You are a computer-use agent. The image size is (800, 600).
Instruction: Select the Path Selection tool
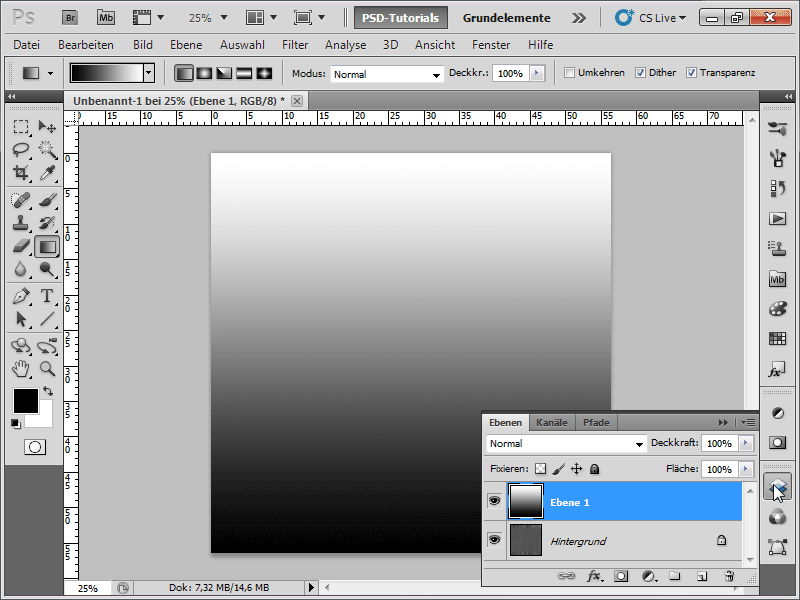click(21, 319)
